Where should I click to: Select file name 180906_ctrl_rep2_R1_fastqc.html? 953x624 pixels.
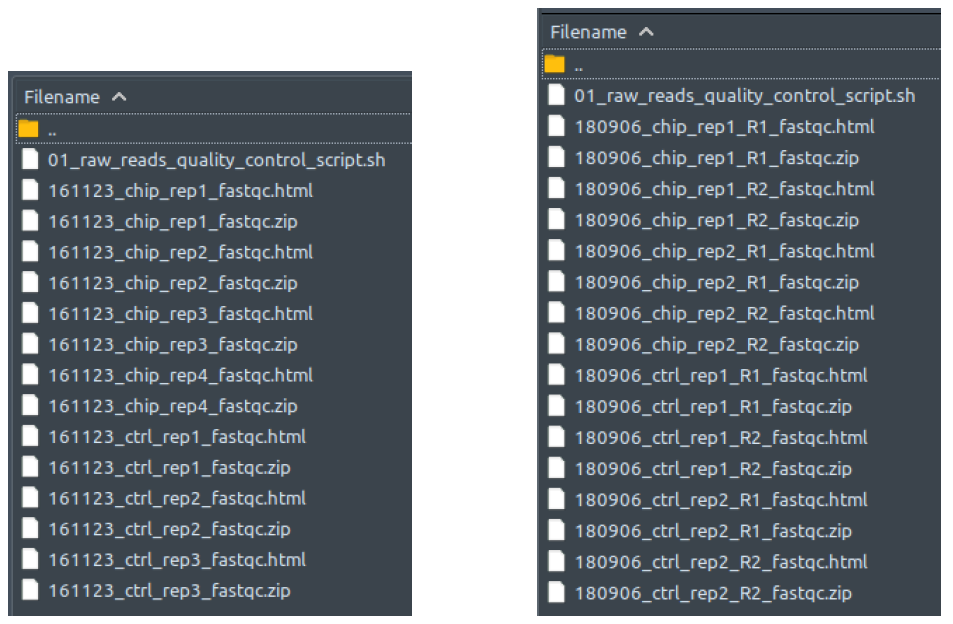coord(721,499)
